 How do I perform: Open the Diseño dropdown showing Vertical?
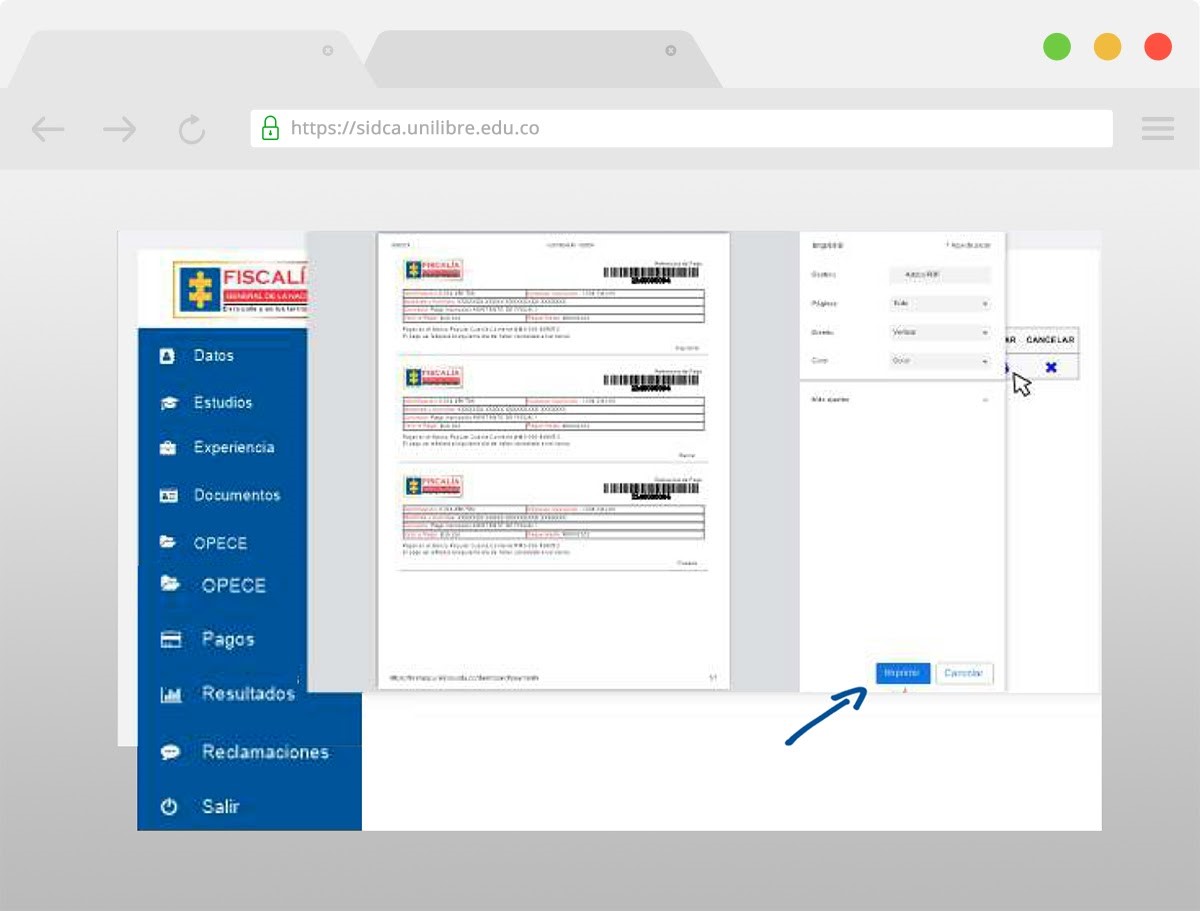[x=939, y=332]
